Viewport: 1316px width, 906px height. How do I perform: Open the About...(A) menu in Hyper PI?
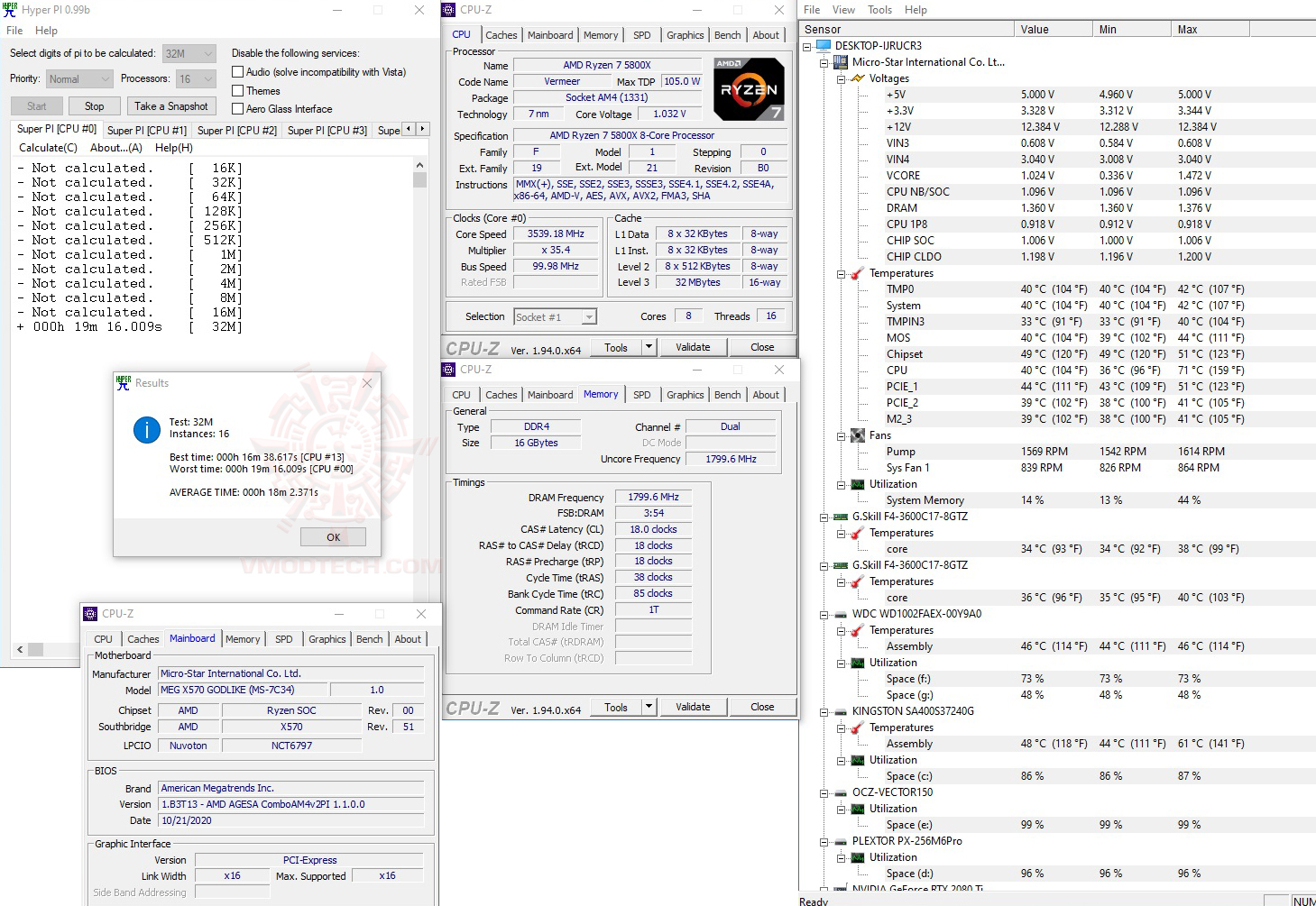tap(116, 148)
